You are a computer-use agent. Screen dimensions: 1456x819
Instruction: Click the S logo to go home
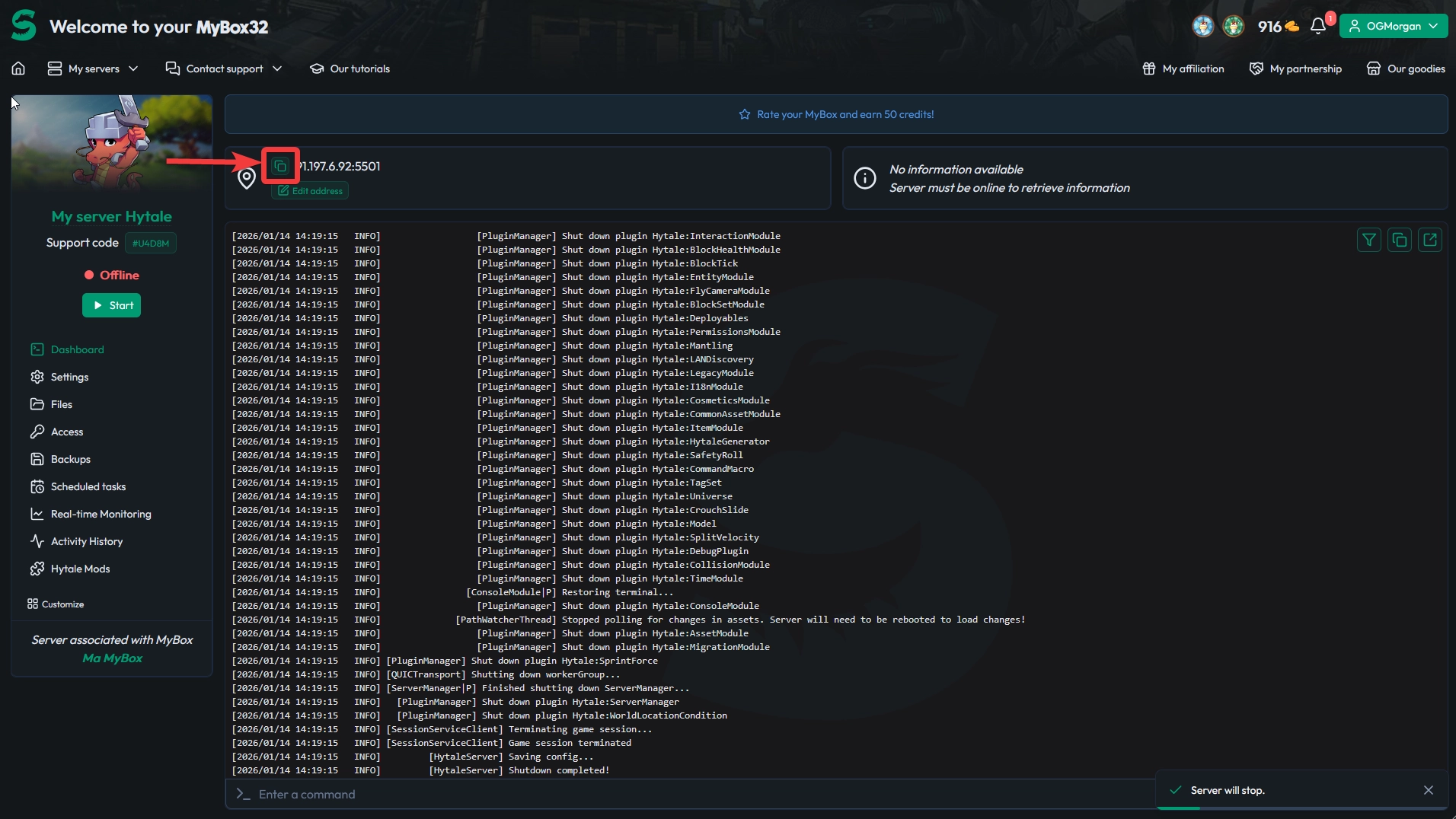(x=23, y=24)
